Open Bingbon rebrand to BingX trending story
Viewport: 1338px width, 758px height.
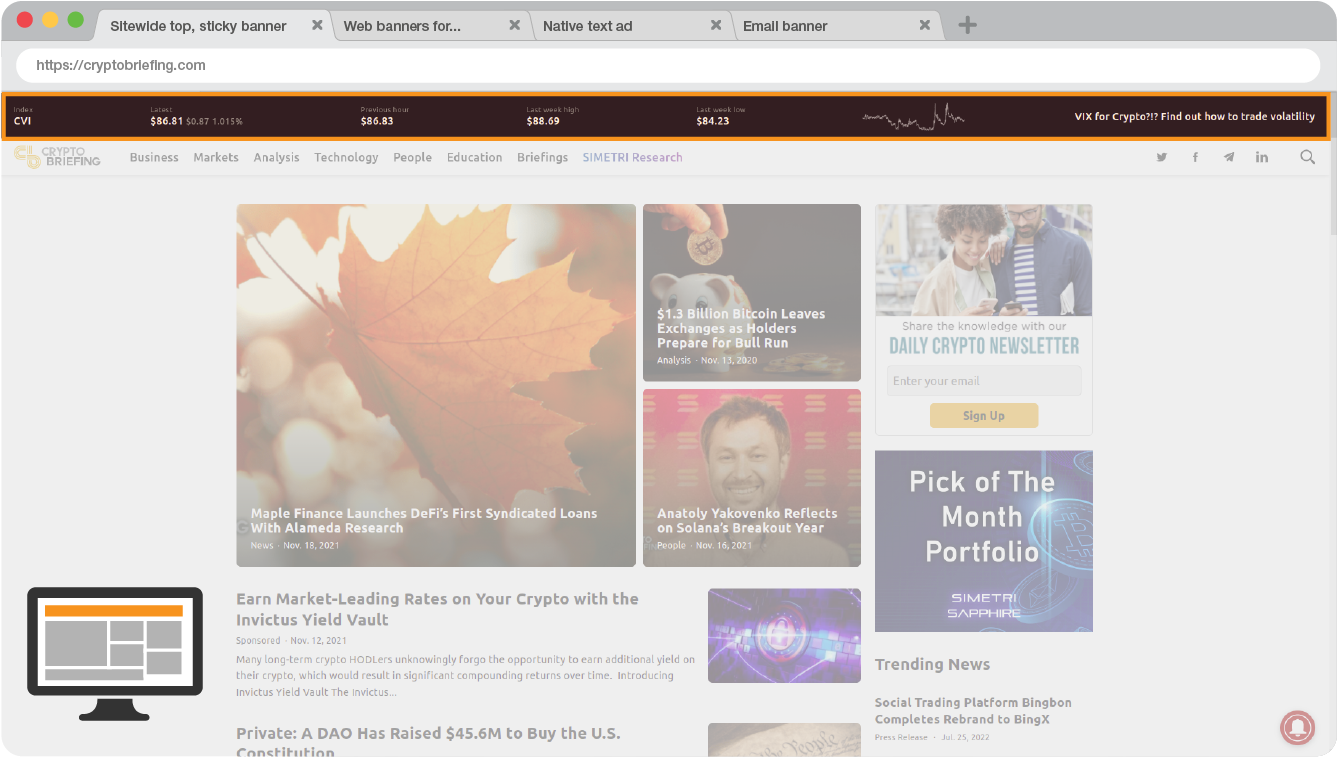click(x=973, y=711)
